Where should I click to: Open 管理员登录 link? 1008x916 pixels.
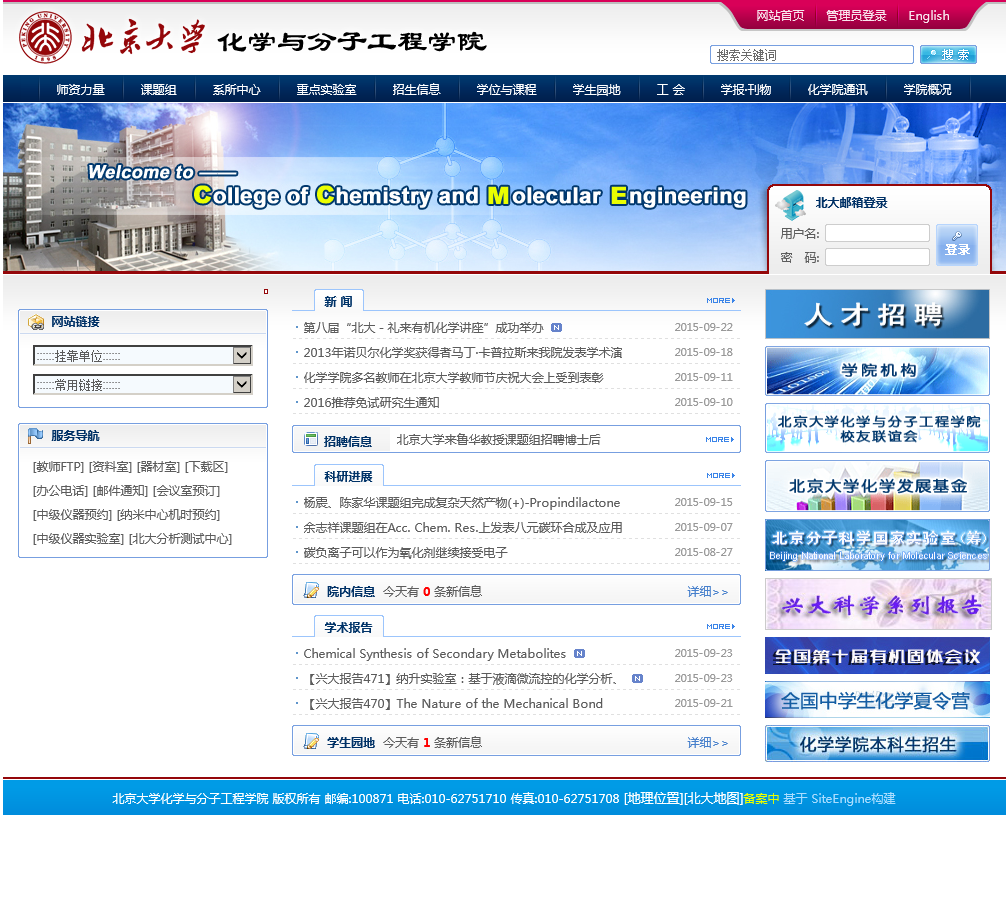(856, 15)
